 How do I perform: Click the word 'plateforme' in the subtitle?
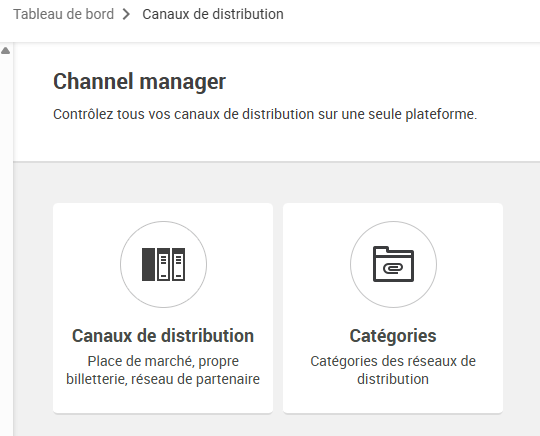pyautogui.click(x=441, y=114)
